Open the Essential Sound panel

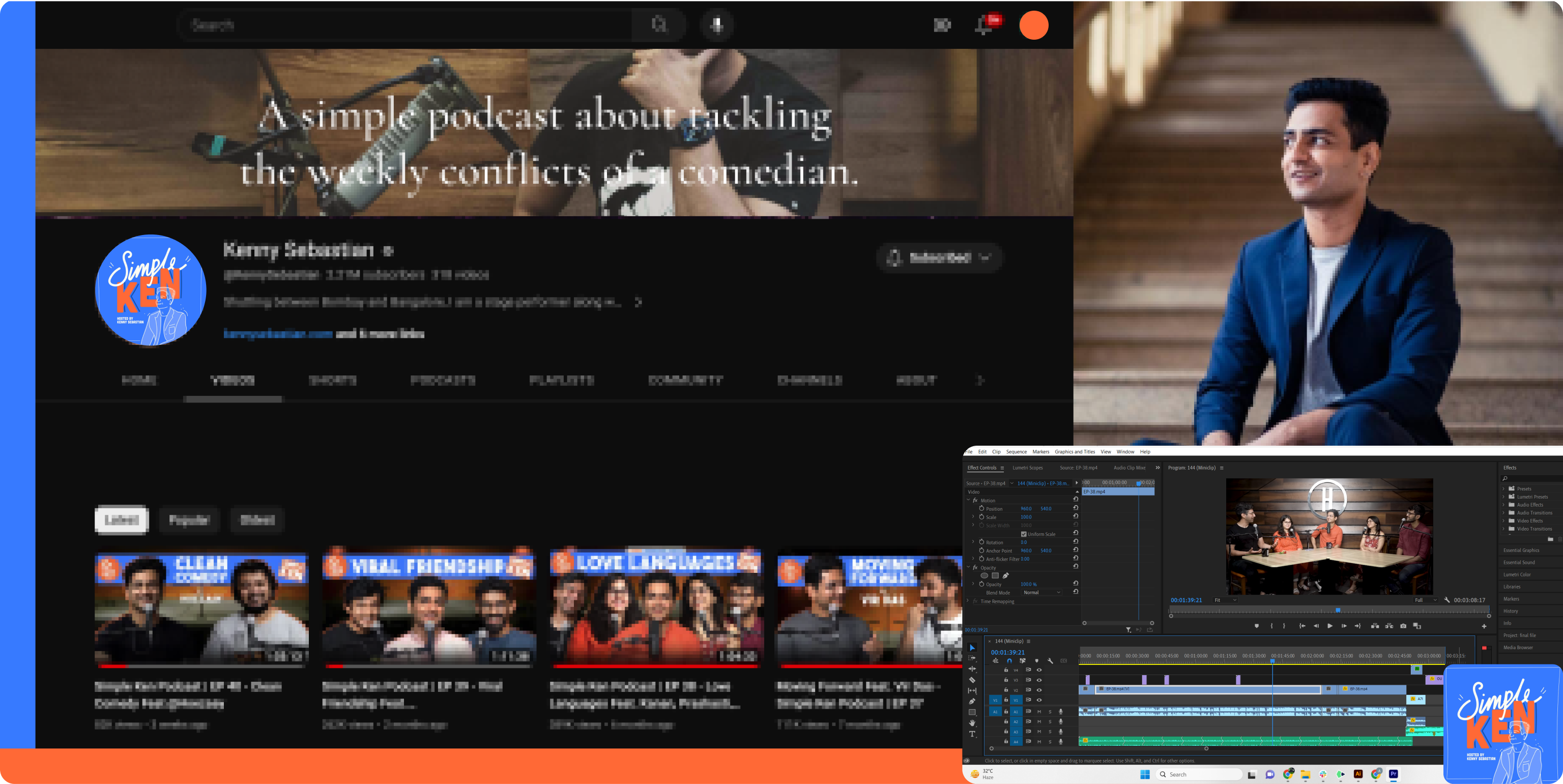pos(1519,563)
